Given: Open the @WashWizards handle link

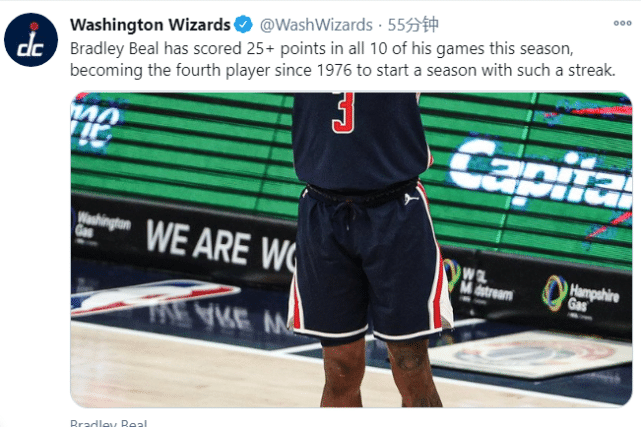Looking at the screenshot, I should [x=316, y=25].
